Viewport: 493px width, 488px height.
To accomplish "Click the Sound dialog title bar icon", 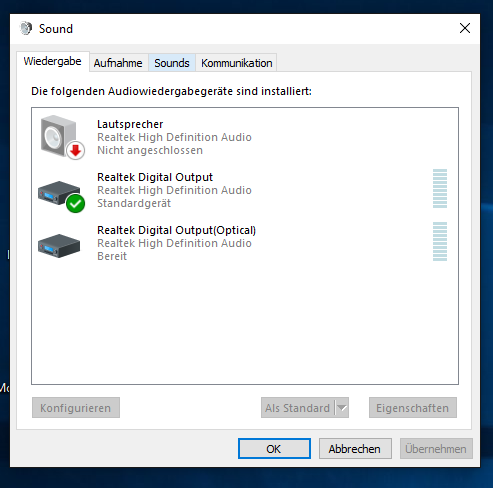I will (26, 28).
